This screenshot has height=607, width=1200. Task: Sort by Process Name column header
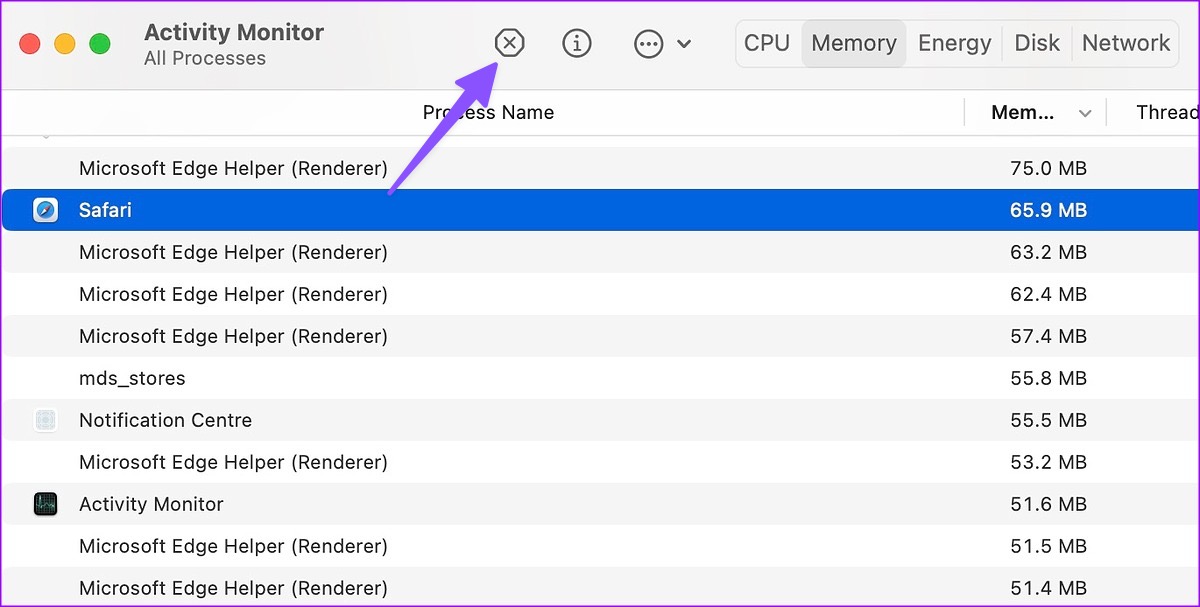(488, 113)
